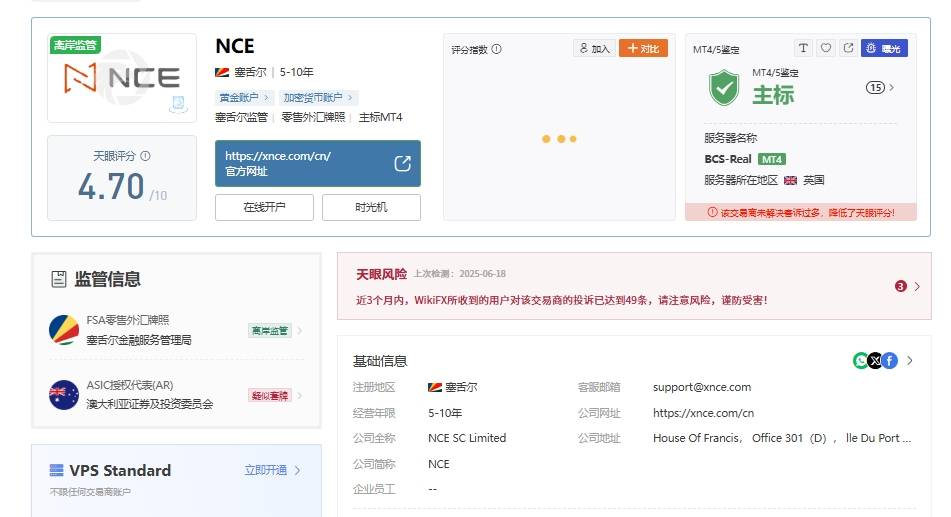Click the 4.70 score value
Screen dimensions: 951x517
click(x=112, y=186)
